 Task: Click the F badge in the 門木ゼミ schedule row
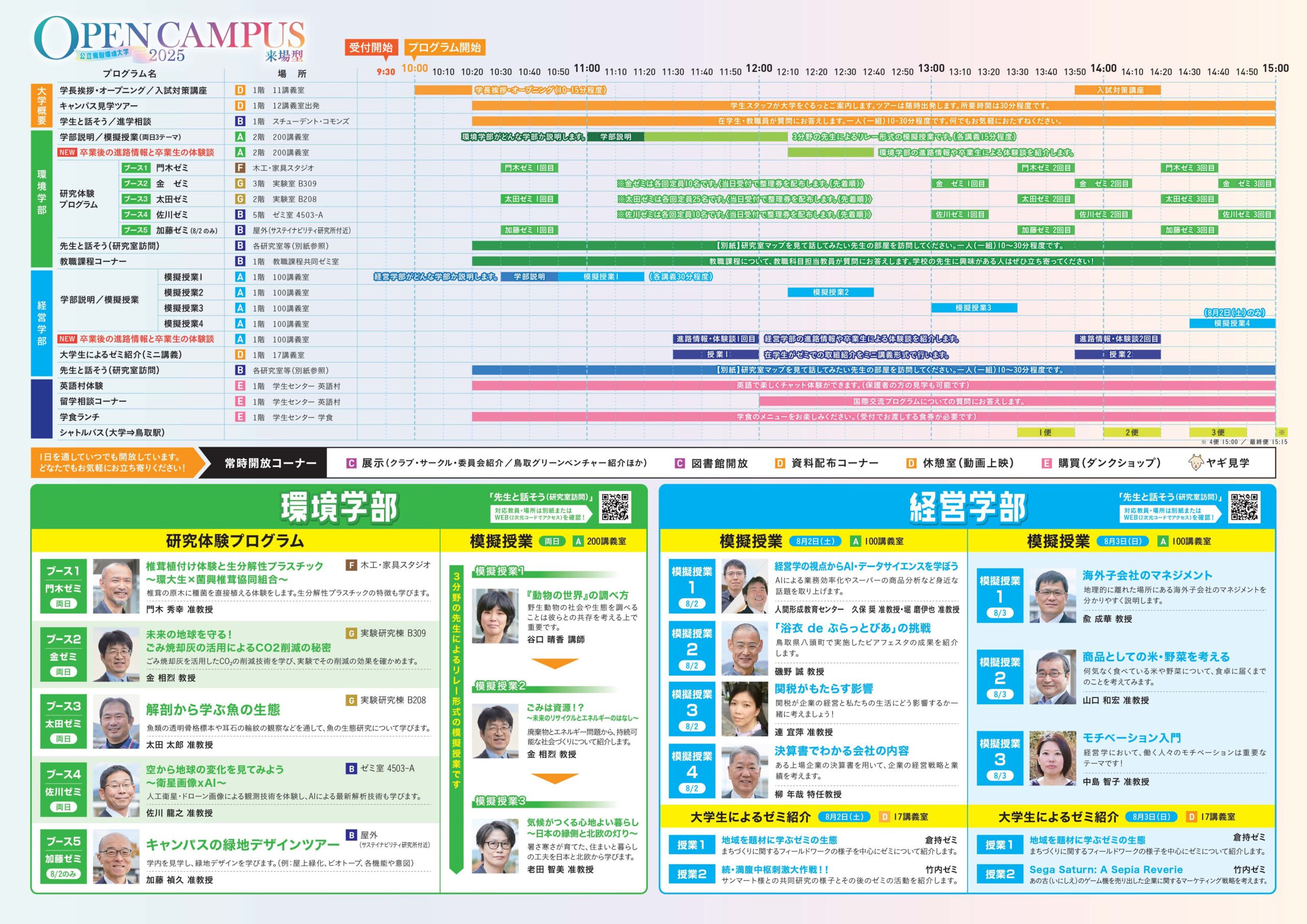point(240,168)
